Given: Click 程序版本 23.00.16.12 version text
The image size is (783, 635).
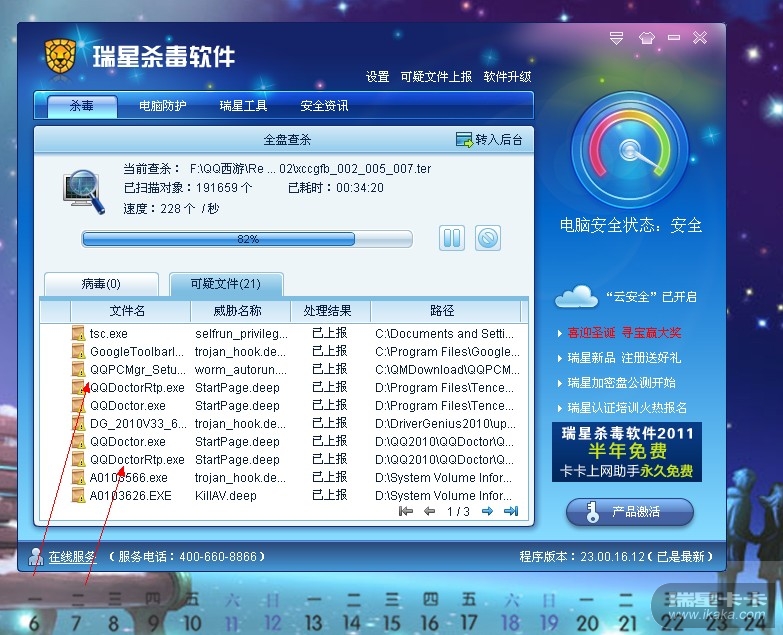Looking at the screenshot, I should tap(616, 556).
